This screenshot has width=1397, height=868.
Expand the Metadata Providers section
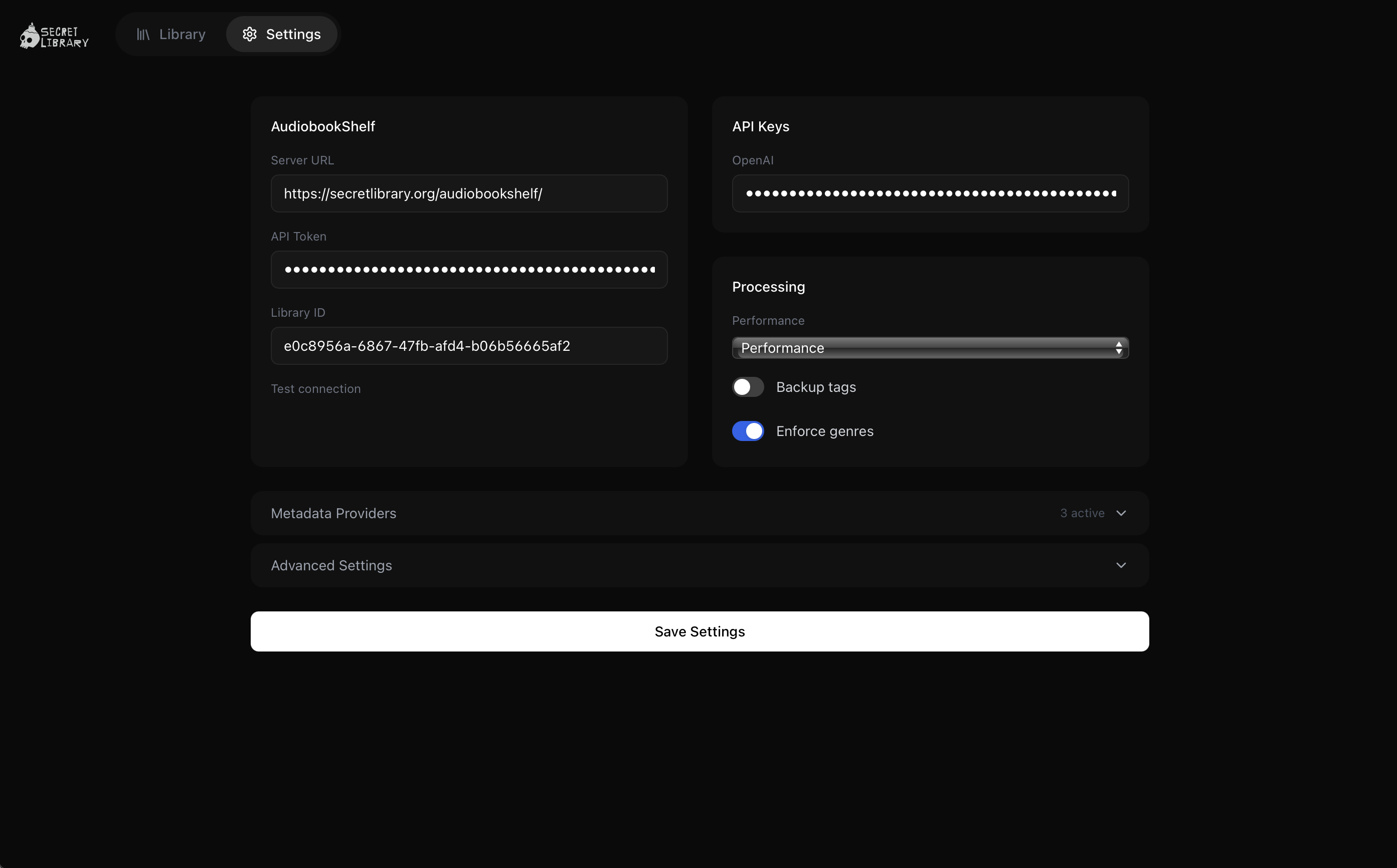[333, 513]
